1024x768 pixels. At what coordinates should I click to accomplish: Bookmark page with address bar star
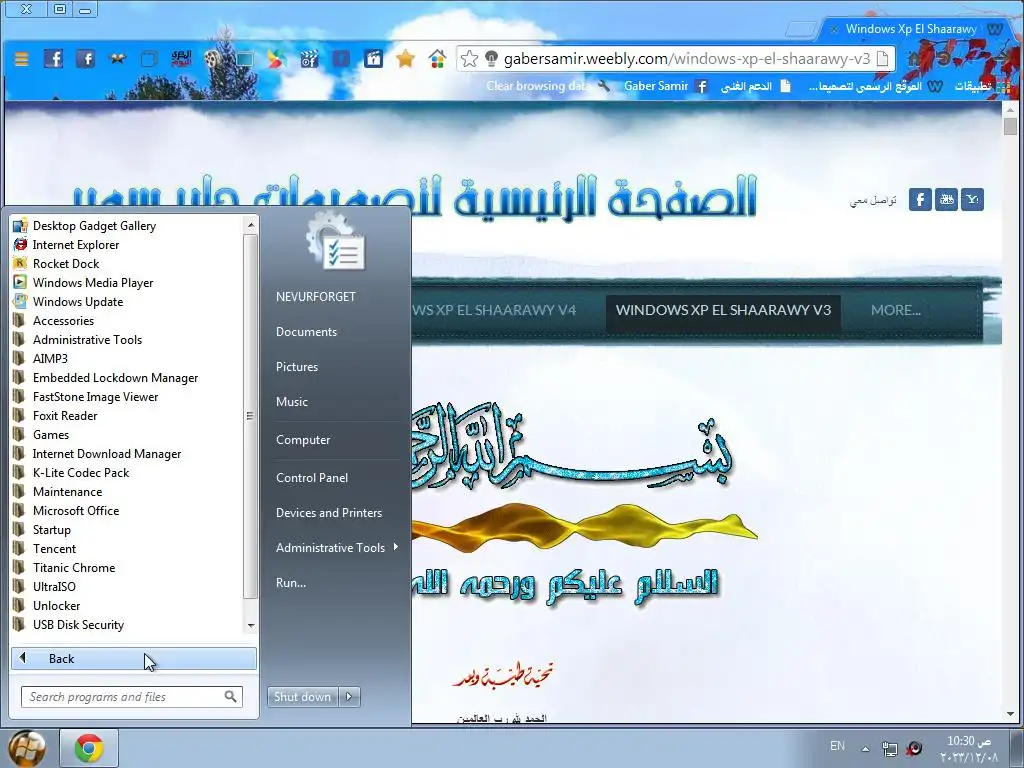point(469,59)
